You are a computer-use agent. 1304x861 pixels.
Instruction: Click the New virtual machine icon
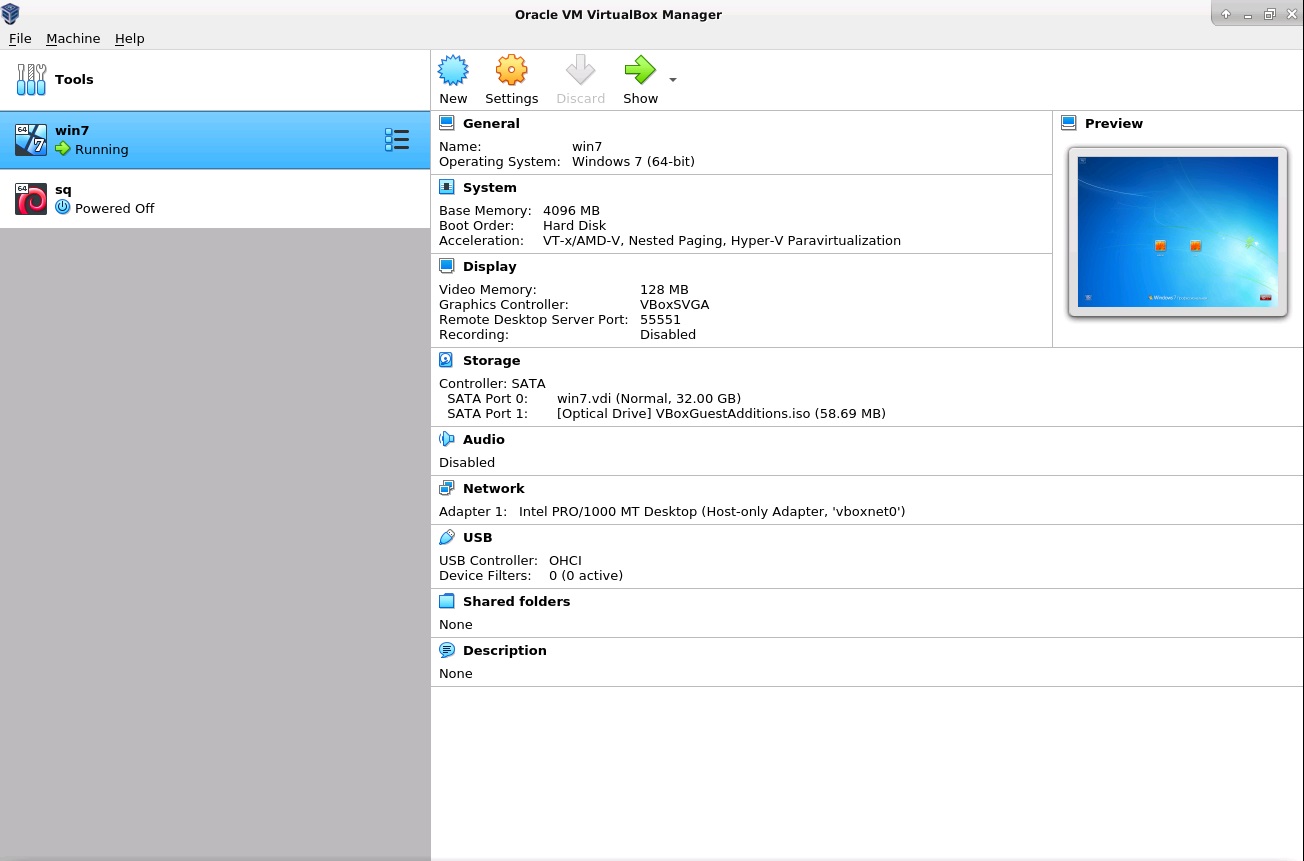click(453, 70)
